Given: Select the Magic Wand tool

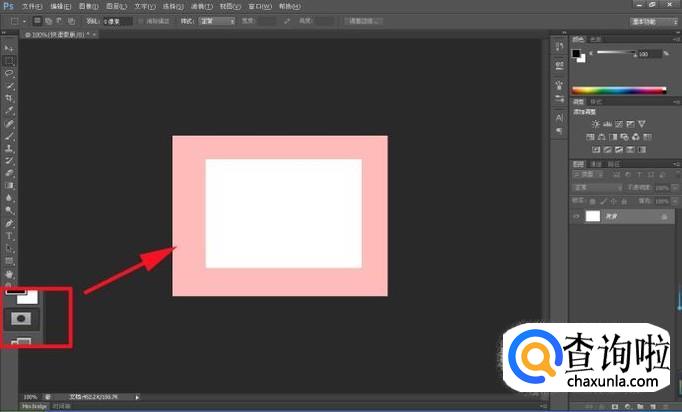Looking at the screenshot, I should (9, 86).
